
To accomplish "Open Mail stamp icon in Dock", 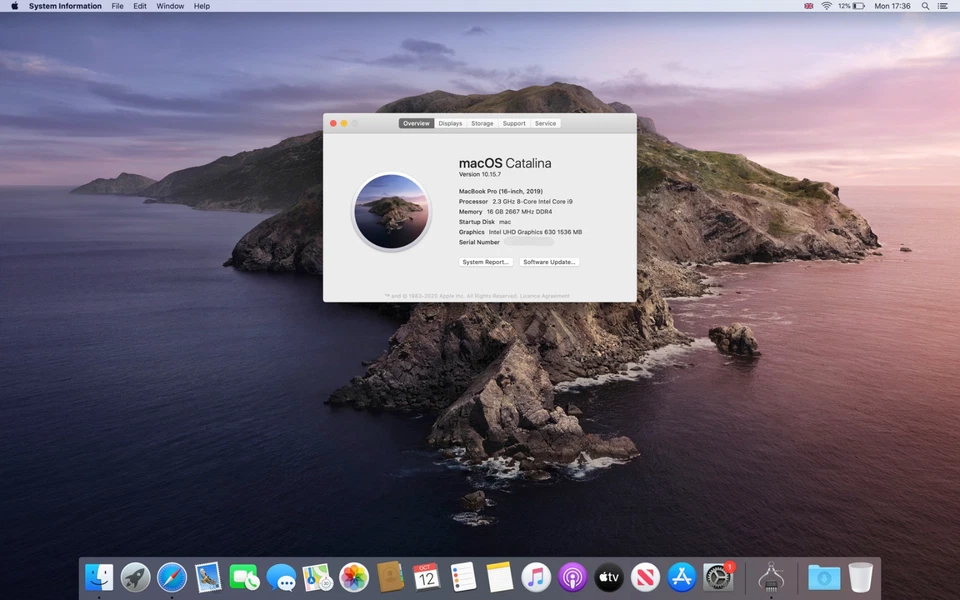I will (208, 577).
